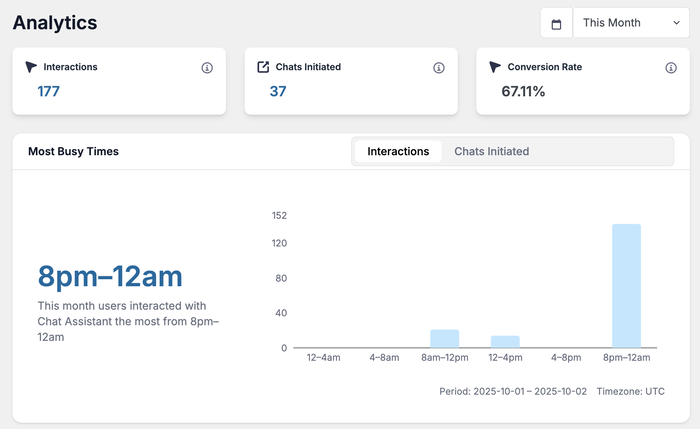This screenshot has width=700, height=430.
Task: Click the Conversion Rate card info icon
Action: pyautogui.click(x=671, y=68)
